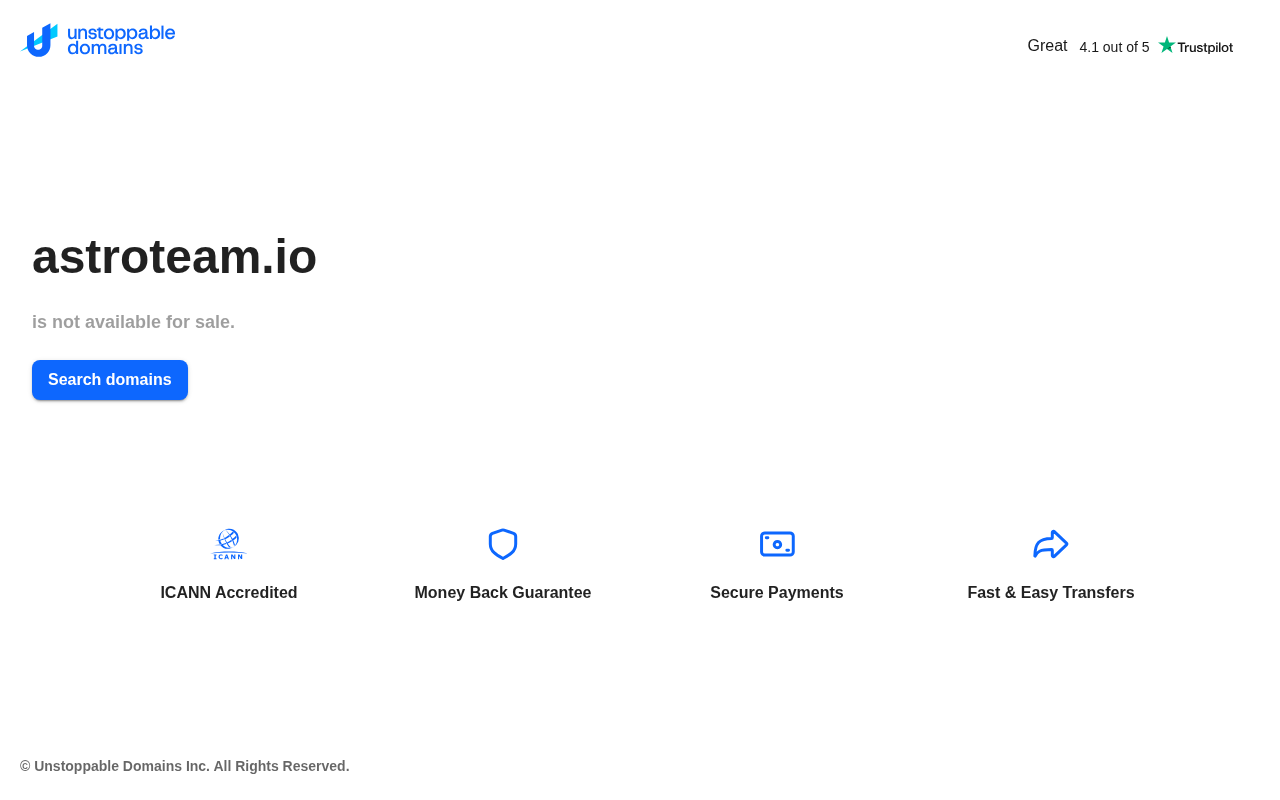Click the Secure Payments label
This screenshot has height=800, width=1280.
click(777, 593)
